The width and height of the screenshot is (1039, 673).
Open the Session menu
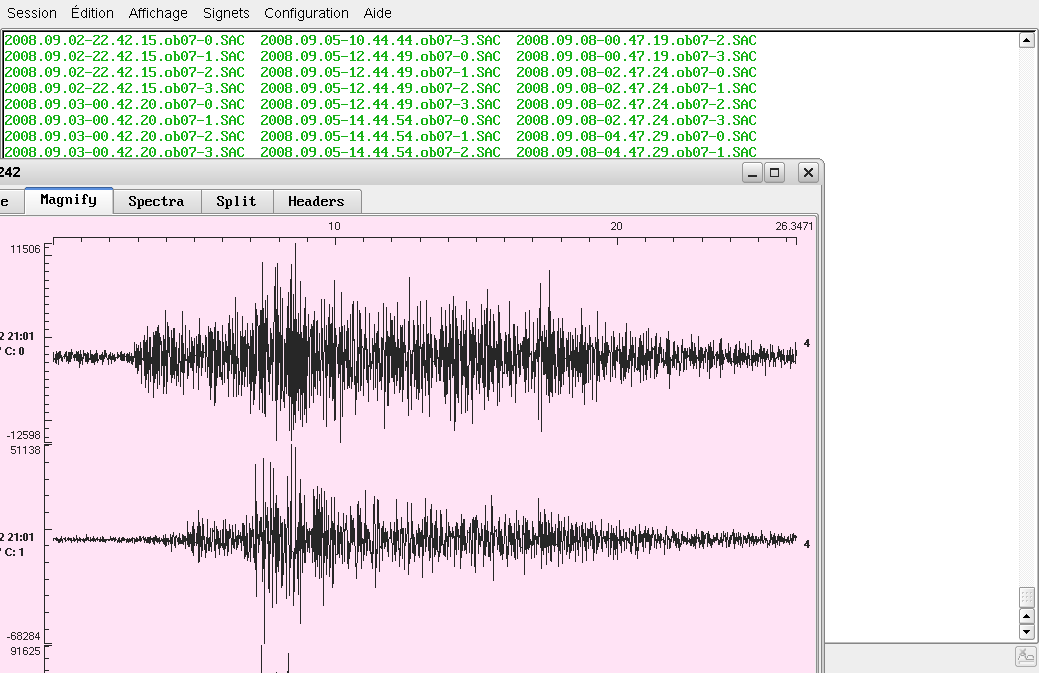pos(32,13)
